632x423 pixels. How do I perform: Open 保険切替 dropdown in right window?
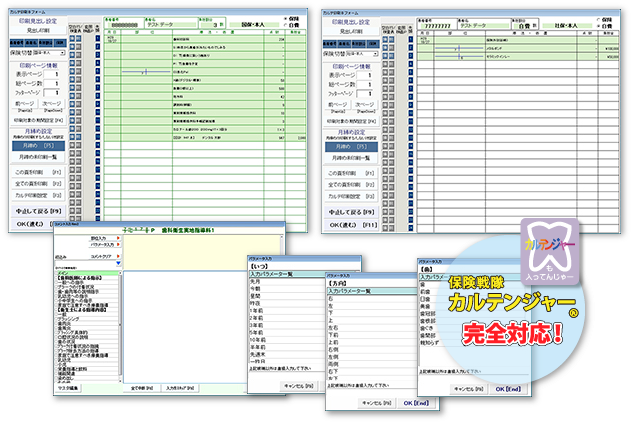pos(375,54)
